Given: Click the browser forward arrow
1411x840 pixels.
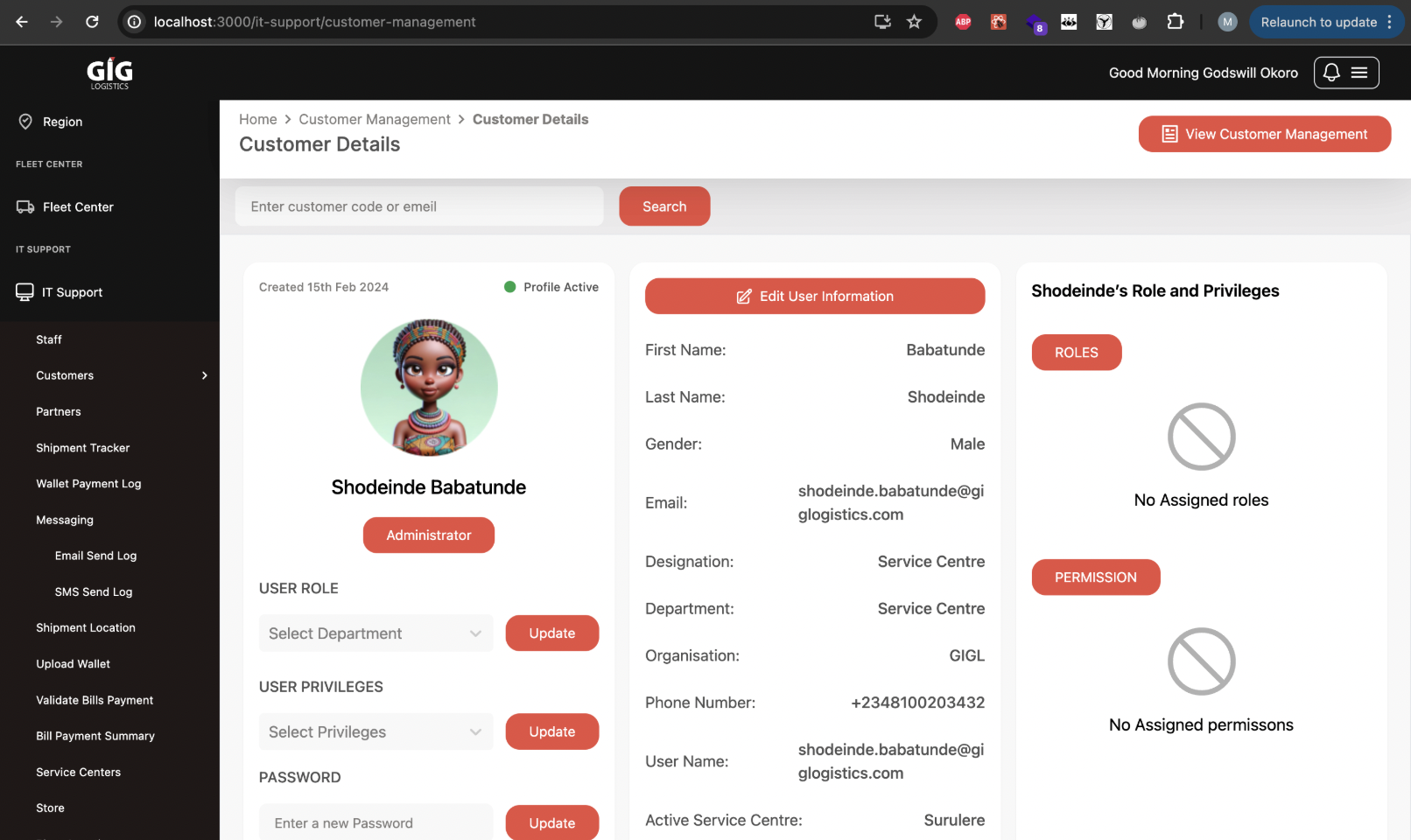Looking at the screenshot, I should [57, 22].
